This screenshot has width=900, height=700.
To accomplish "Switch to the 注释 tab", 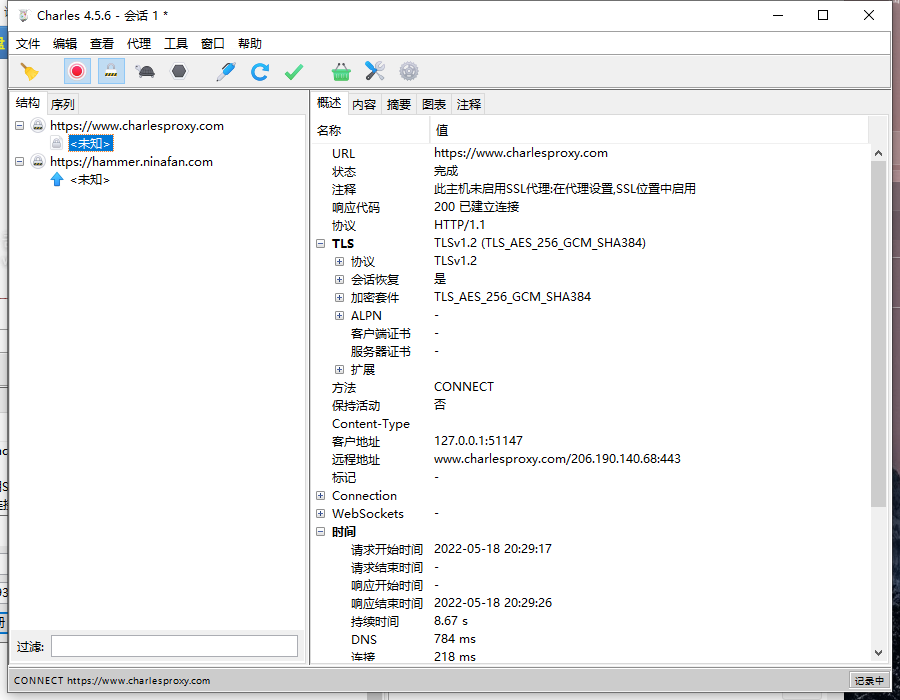I will click(x=469, y=104).
